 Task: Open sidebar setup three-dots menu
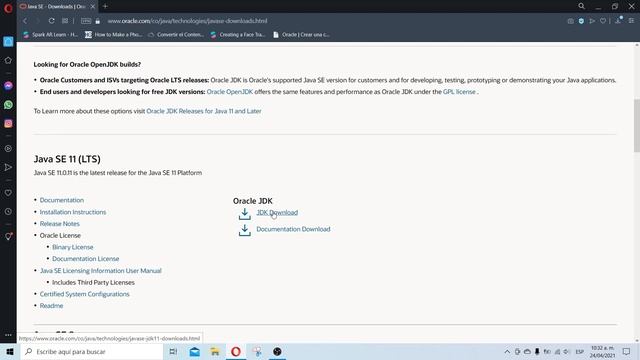[8, 335]
